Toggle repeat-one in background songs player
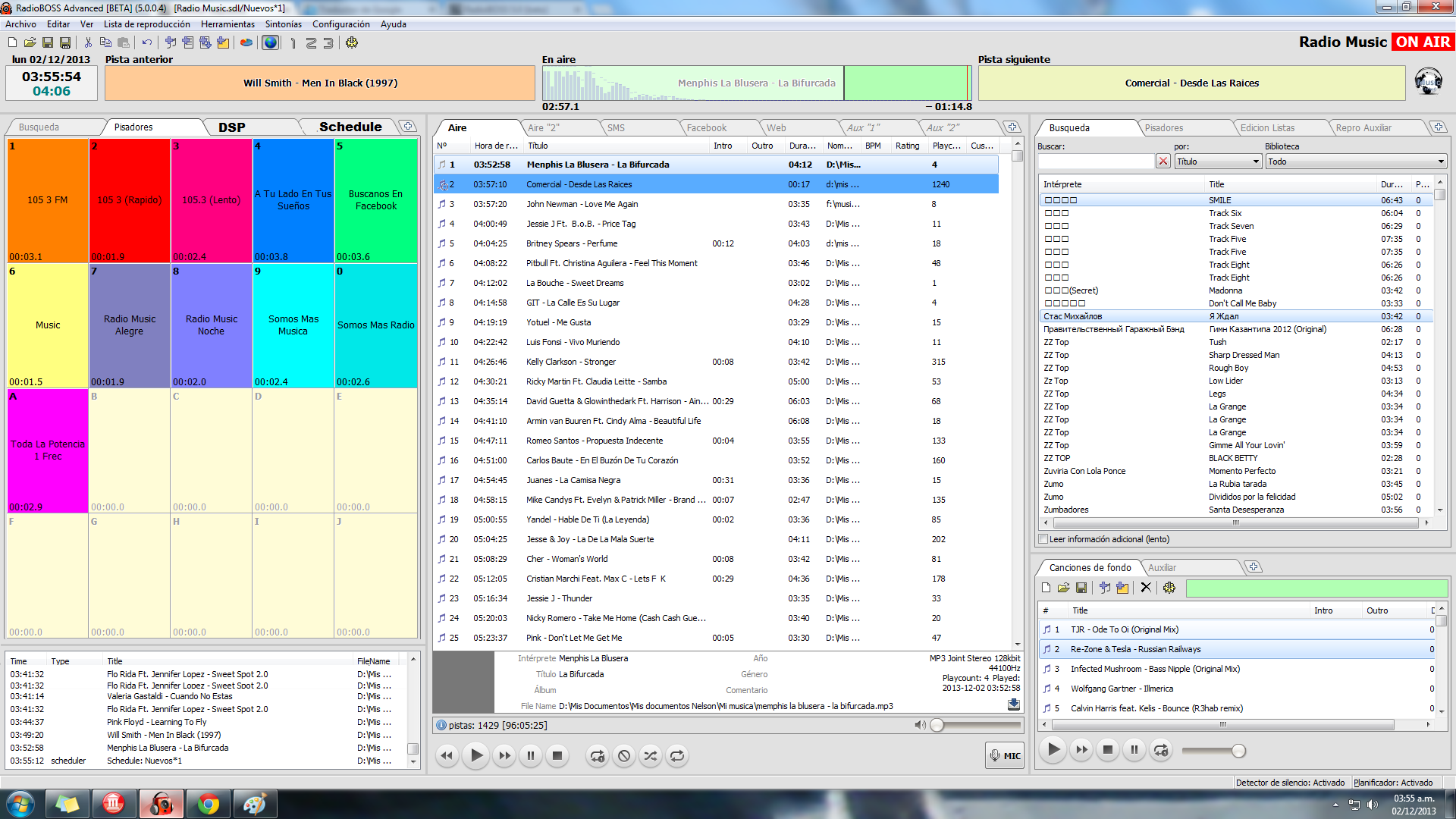 [1161, 750]
